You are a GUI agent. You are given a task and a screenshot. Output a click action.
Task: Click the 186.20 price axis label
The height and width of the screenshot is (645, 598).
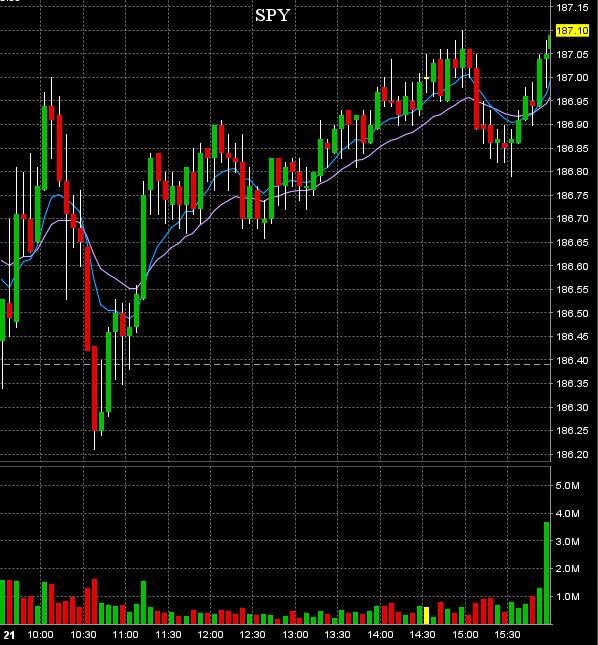(572, 455)
